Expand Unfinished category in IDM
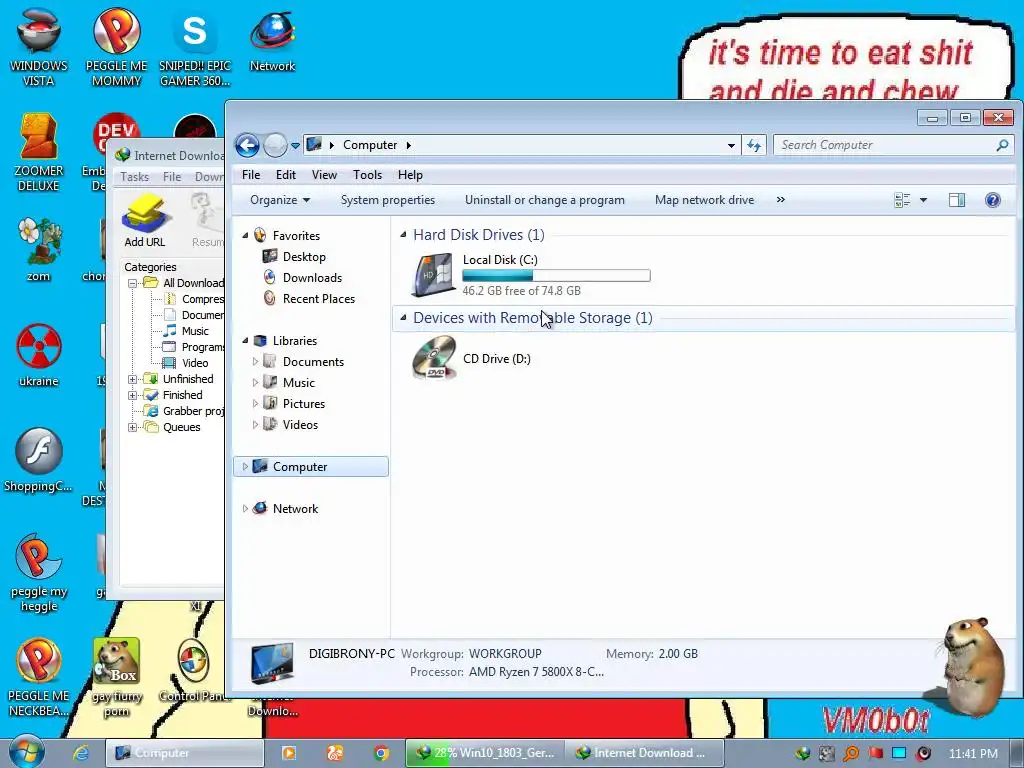The height and width of the screenshot is (768, 1024). click(133, 379)
